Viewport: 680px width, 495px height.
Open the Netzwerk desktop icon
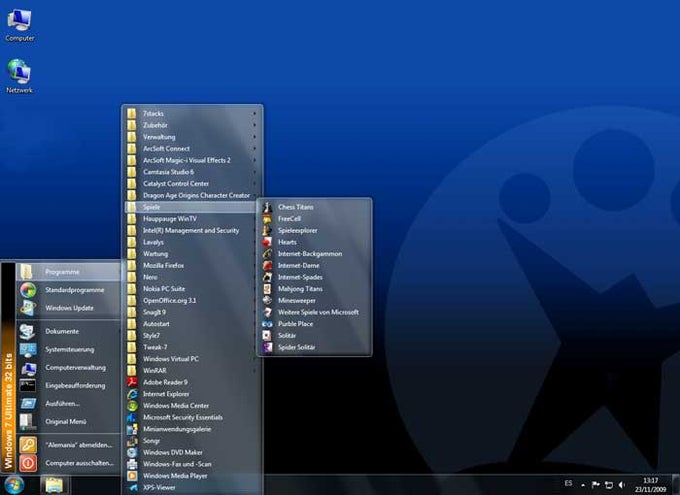point(20,76)
